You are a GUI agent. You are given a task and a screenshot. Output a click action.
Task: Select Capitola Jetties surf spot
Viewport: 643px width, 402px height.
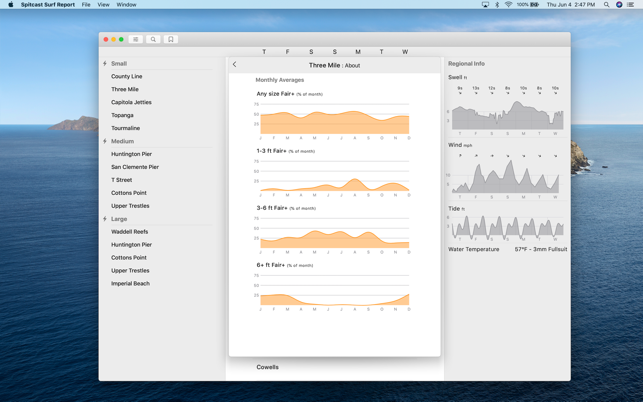(131, 102)
